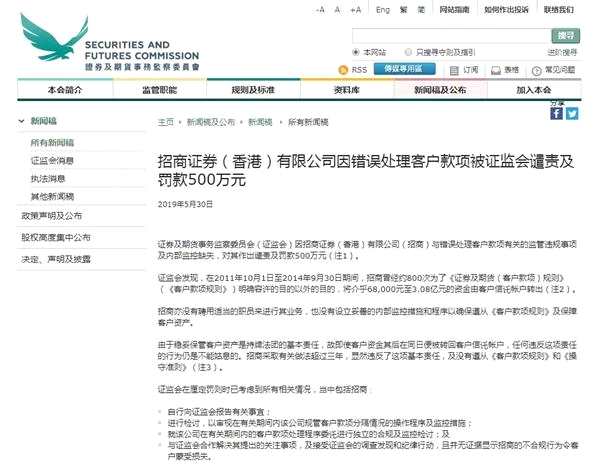Open the 进阶搜寻 advanced search link
The height and width of the screenshot is (465, 600).
coord(562,52)
